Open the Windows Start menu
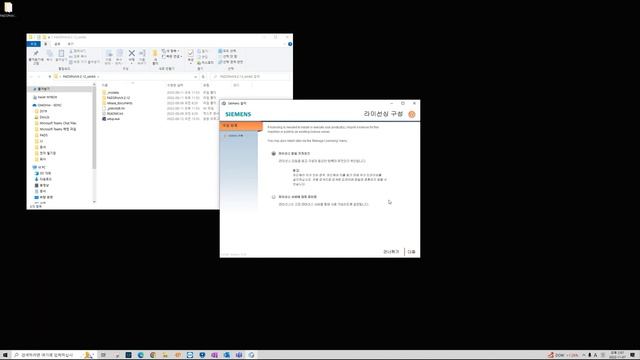The width and height of the screenshot is (640, 360). click(5, 355)
